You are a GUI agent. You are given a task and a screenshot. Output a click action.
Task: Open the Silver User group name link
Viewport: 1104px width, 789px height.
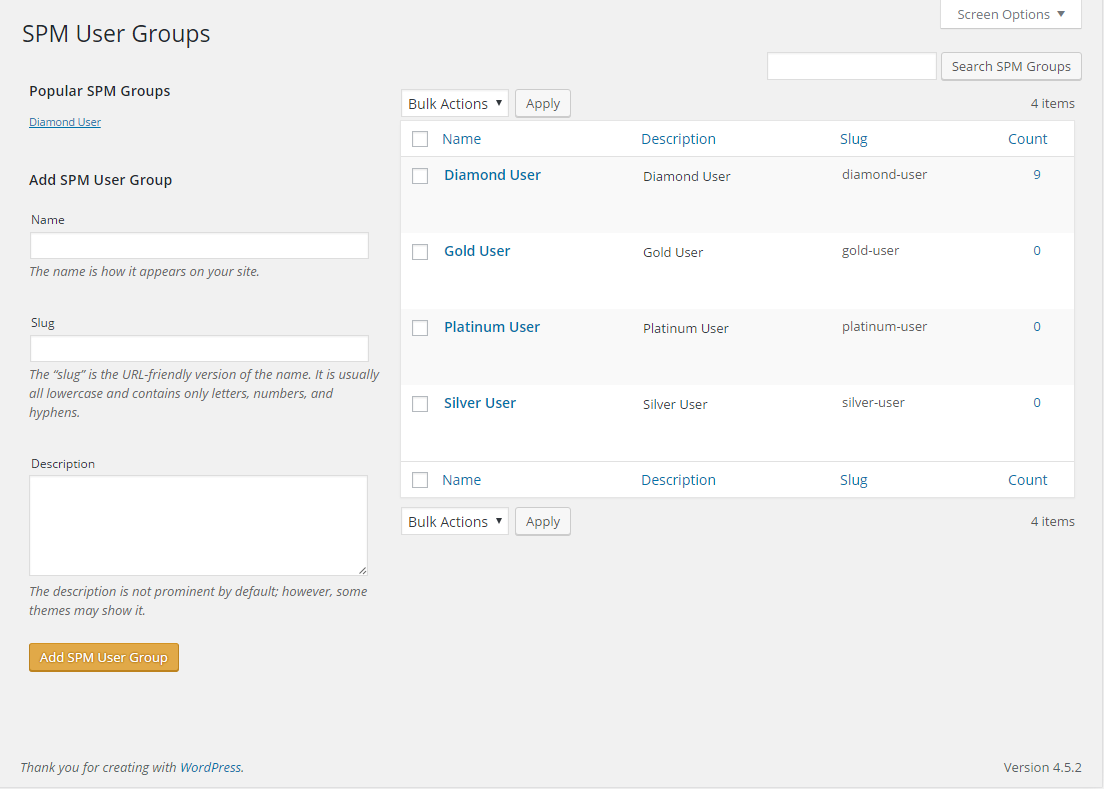point(479,403)
